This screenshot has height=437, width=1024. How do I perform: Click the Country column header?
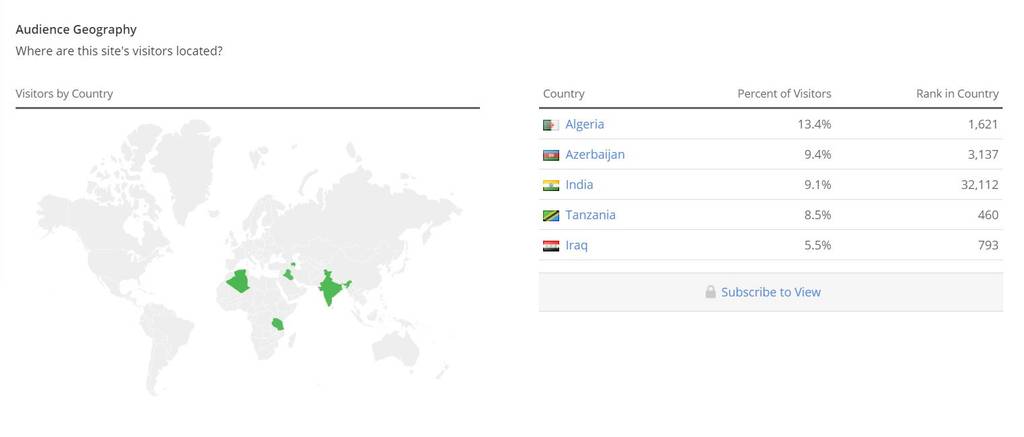[x=564, y=93]
